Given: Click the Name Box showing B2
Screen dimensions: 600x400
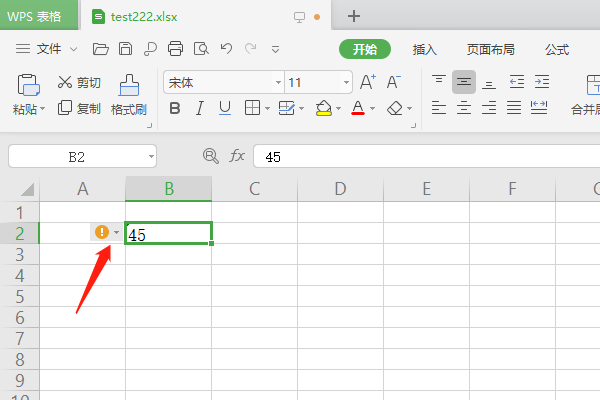Looking at the screenshot, I should [x=77, y=157].
